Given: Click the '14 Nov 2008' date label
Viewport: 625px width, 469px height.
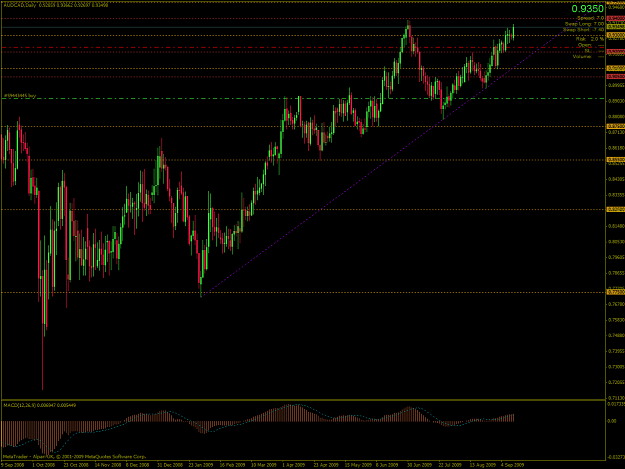Looking at the screenshot, I should [x=108, y=465].
